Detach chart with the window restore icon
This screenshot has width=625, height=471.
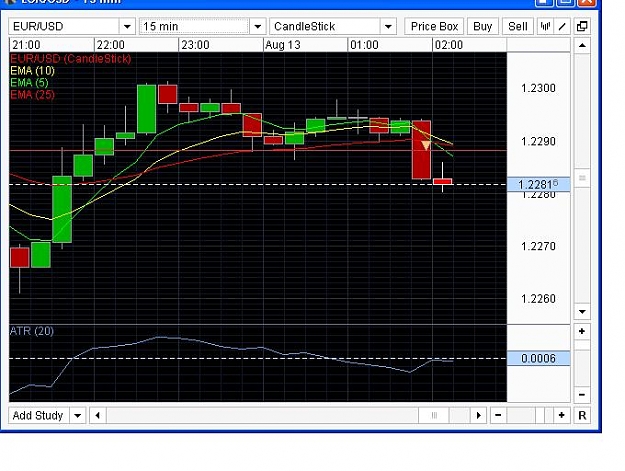coord(582,27)
